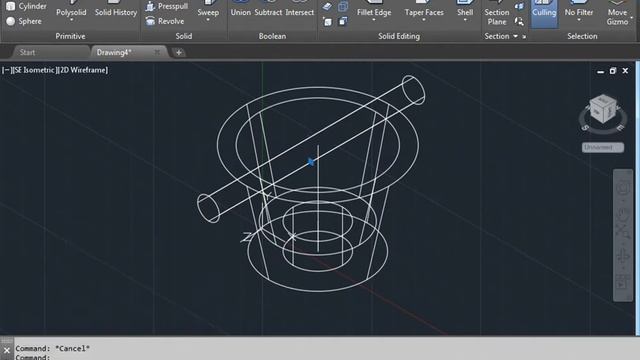Minimize the drawing viewport window
640x360 pixels.
click(600, 71)
